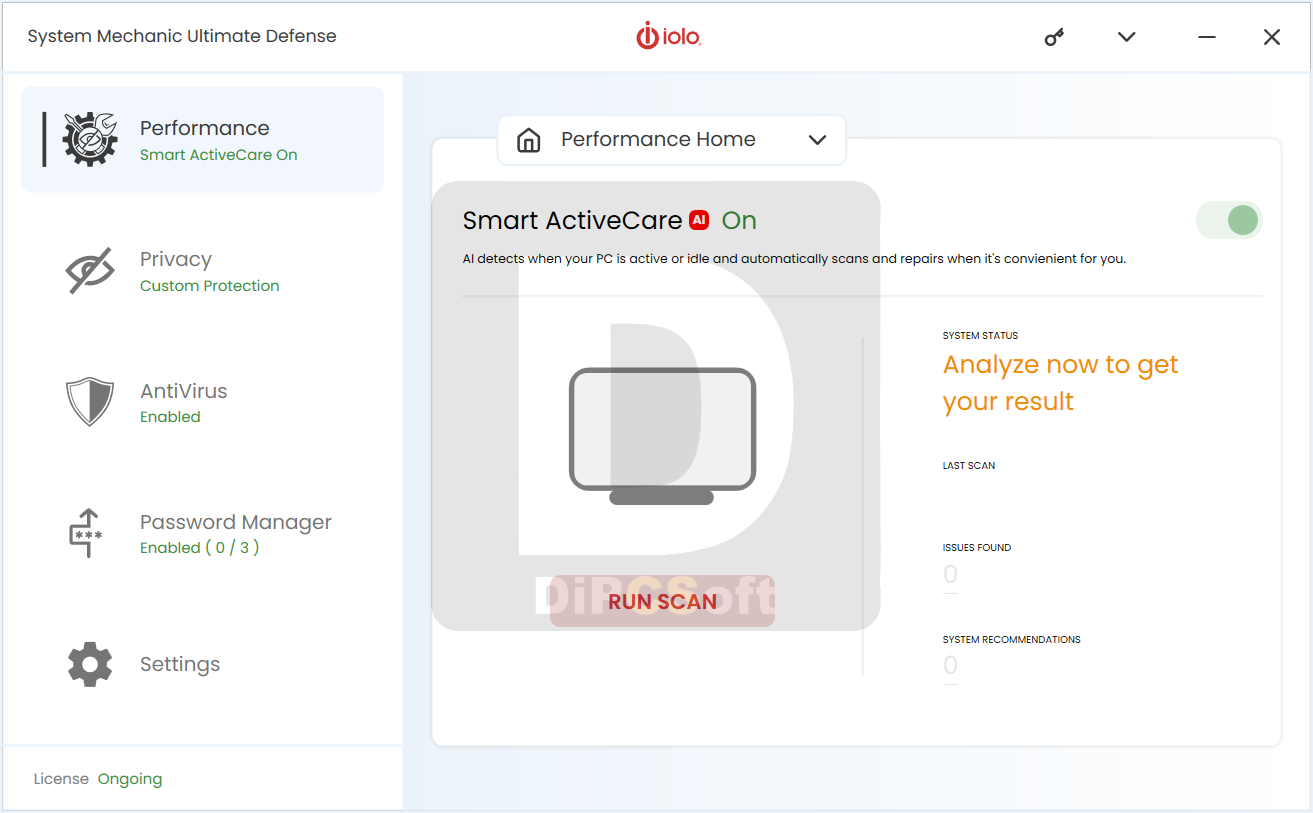The image size is (1313, 813).
Task: Click the Ongoing license status link
Action: click(x=130, y=779)
